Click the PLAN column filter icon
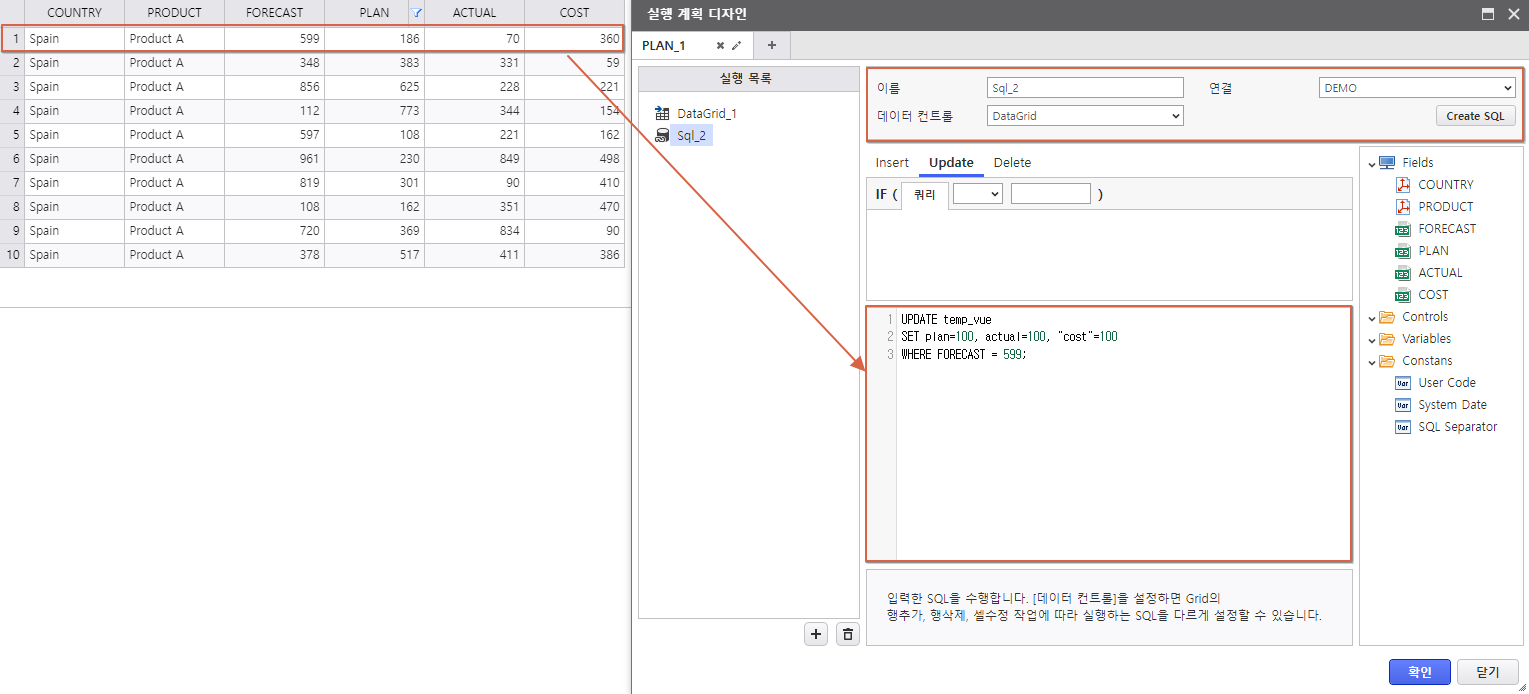Viewport: 1529px width, 694px height. click(417, 13)
